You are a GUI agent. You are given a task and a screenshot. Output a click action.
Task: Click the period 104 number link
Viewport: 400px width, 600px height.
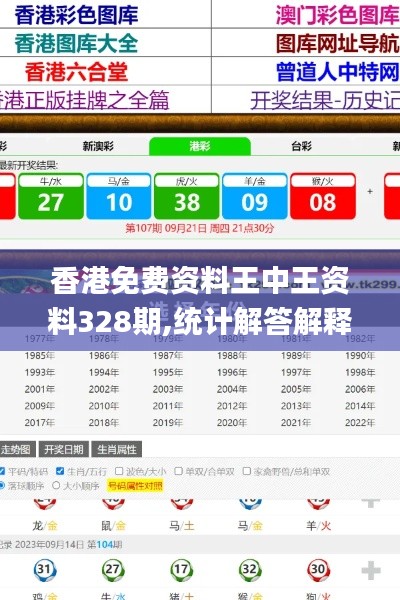(105, 545)
